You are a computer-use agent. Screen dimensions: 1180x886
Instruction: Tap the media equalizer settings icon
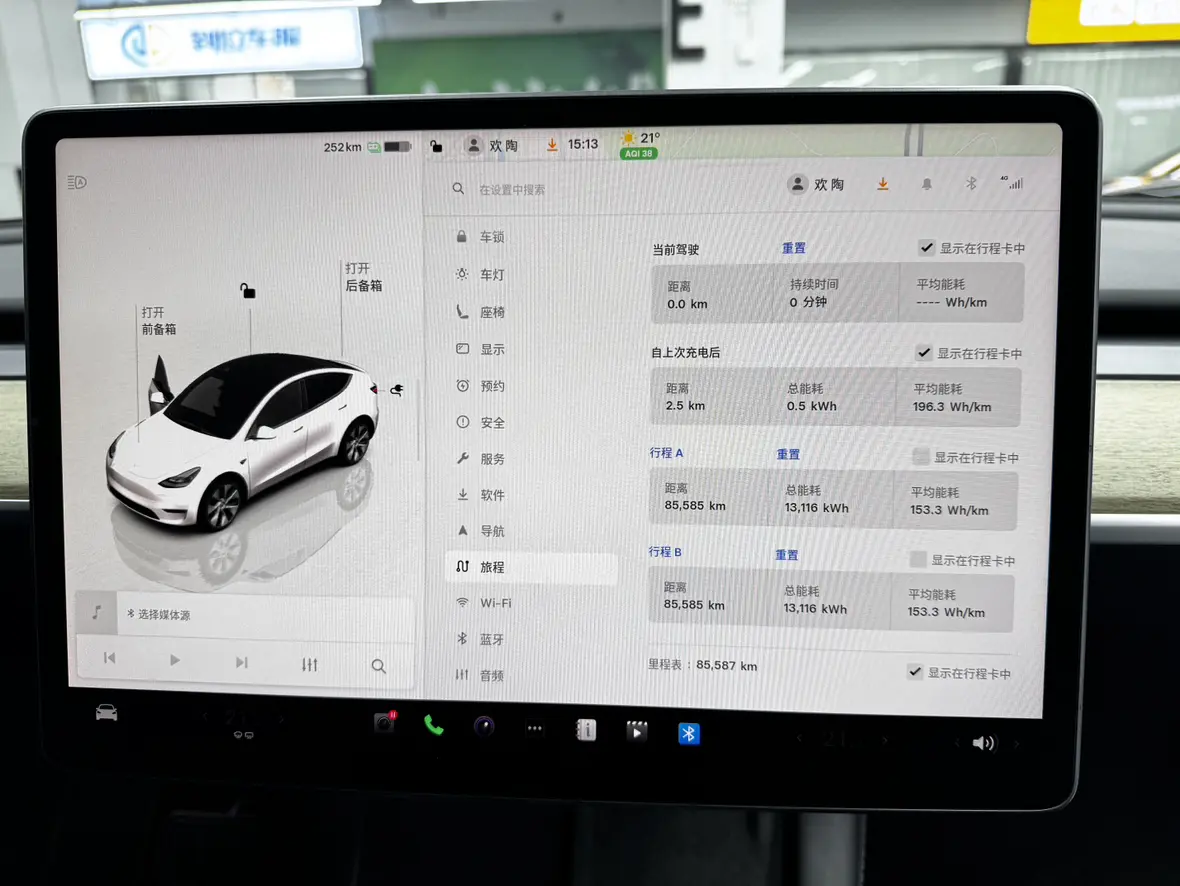point(309,664)
